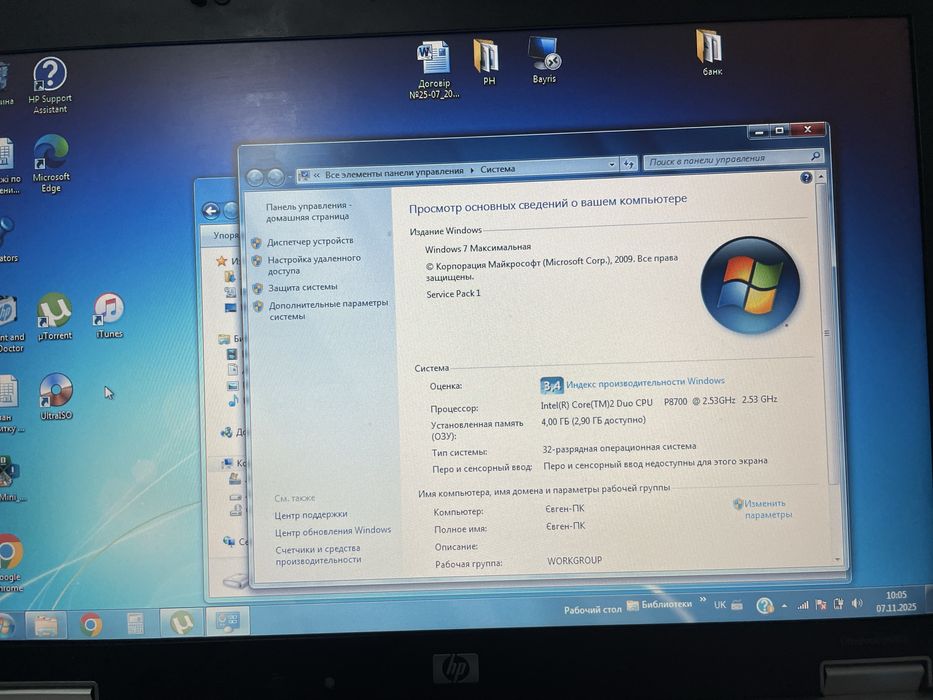Select the Bayris remote desktop shortcut
The width and height of the screenshot is (933, 700).
point(544,60)
